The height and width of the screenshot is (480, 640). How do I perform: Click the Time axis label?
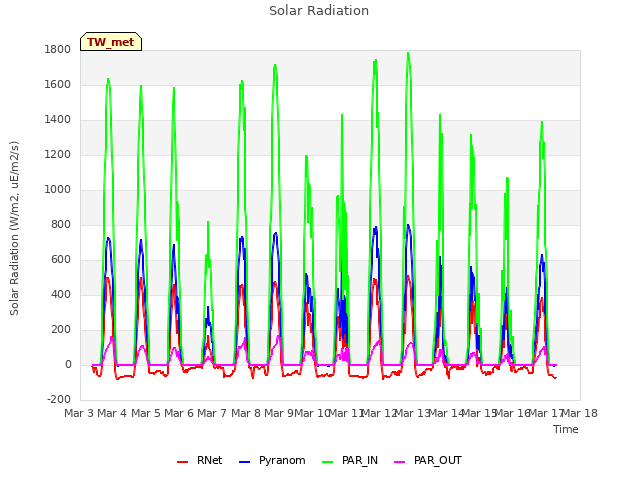(566, 429)
